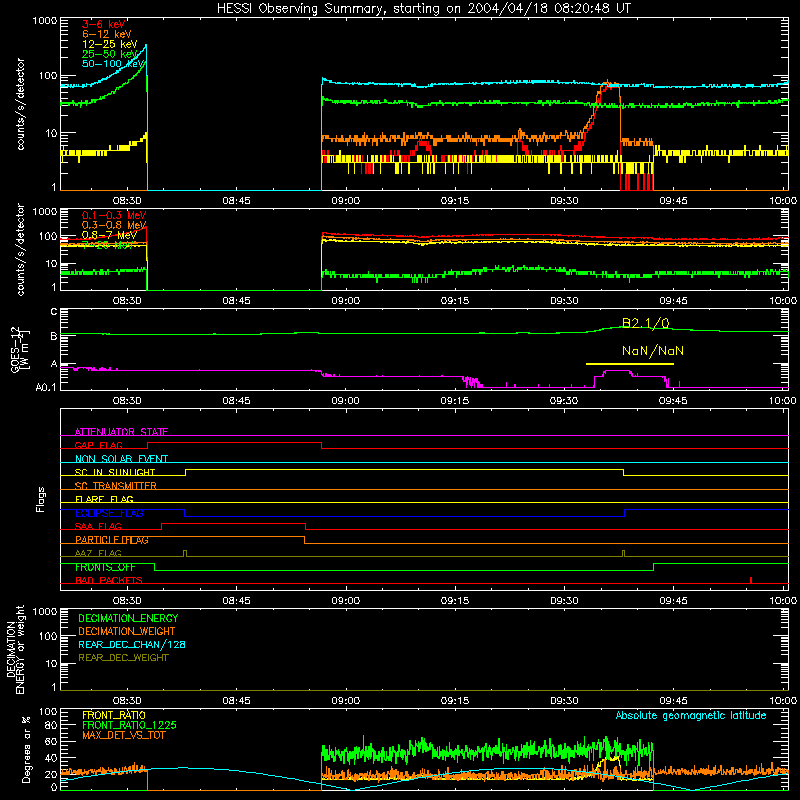Select the 6-12 keV legend label
The width and height of the screenshot is (800, 800).
(107, 34)
